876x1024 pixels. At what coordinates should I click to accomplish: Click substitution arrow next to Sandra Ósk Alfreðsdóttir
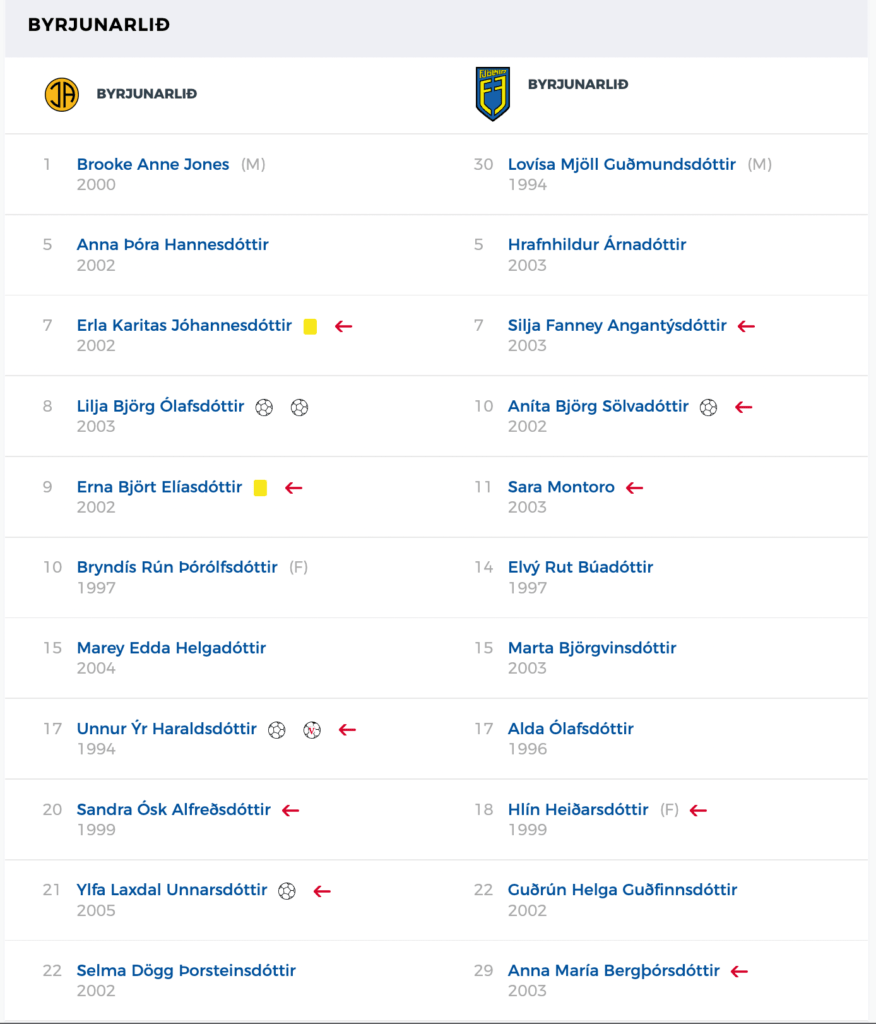click(291, 810)
